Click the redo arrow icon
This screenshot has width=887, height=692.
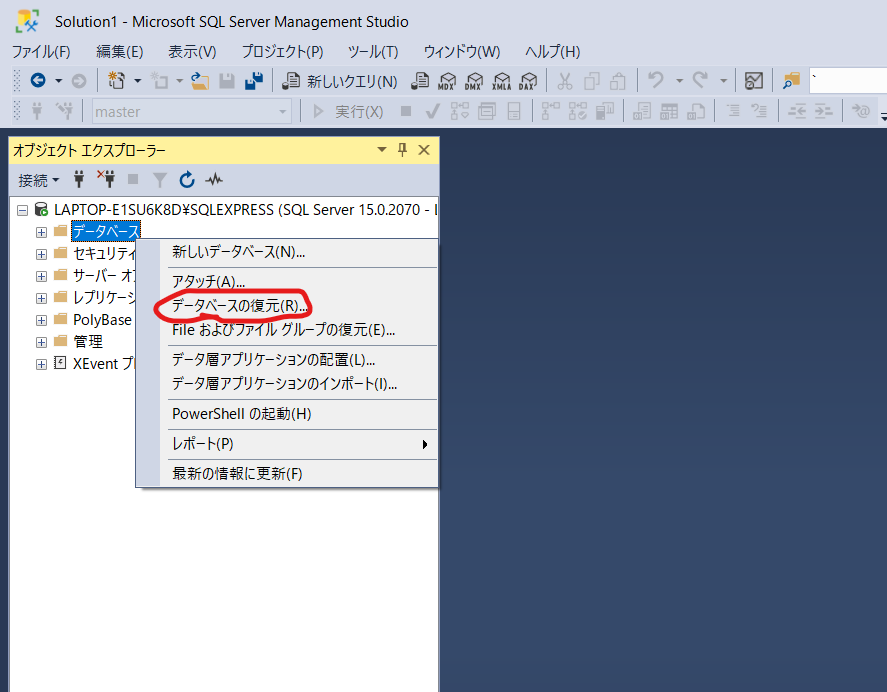[700, 80]
